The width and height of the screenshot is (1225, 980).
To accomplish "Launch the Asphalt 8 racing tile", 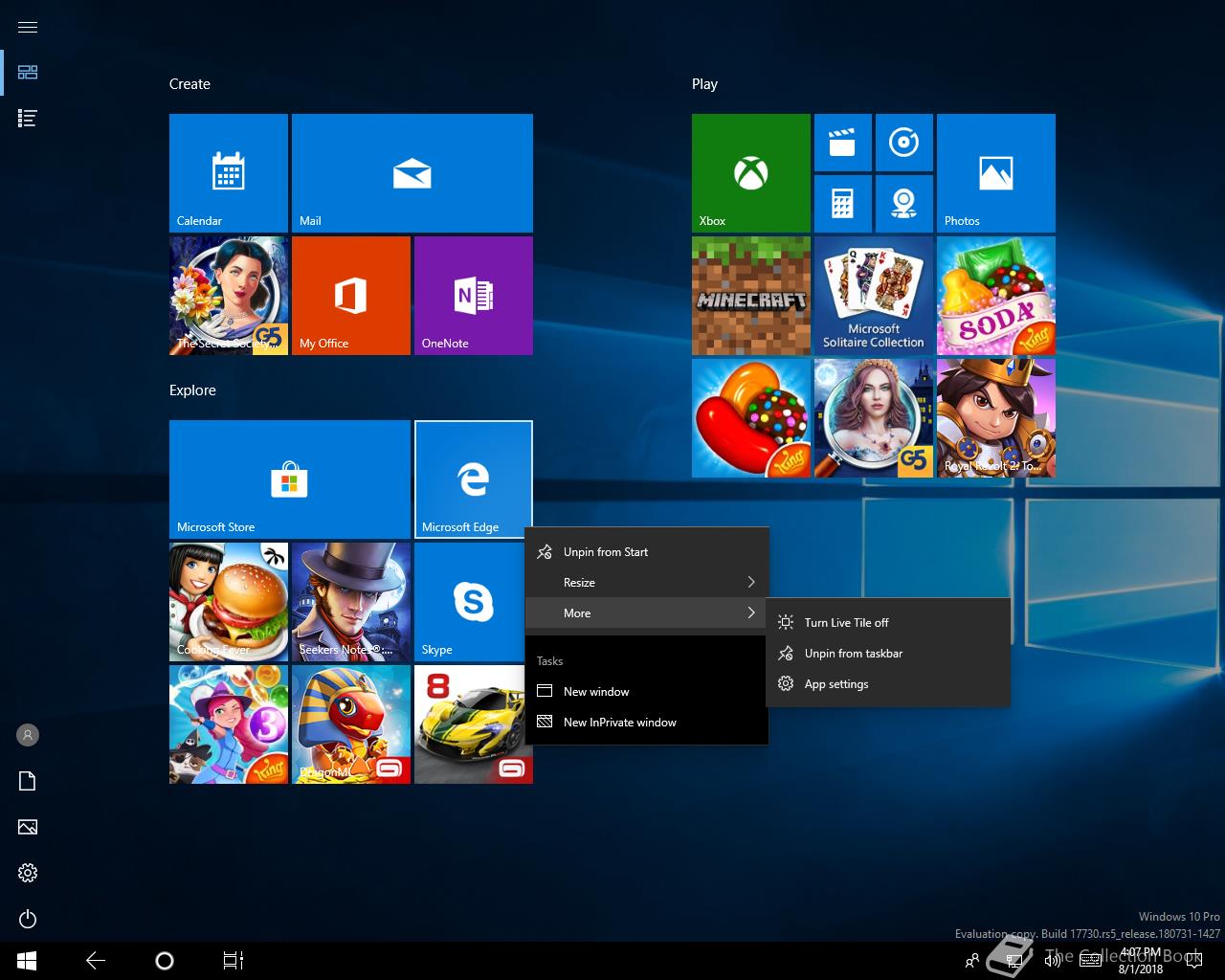I will pyautogui.click(x=474, y=724).
